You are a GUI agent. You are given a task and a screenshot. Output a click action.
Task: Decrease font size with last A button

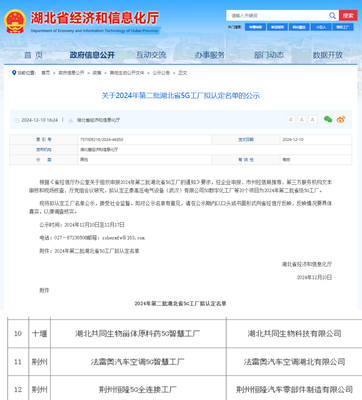[312, 119]
